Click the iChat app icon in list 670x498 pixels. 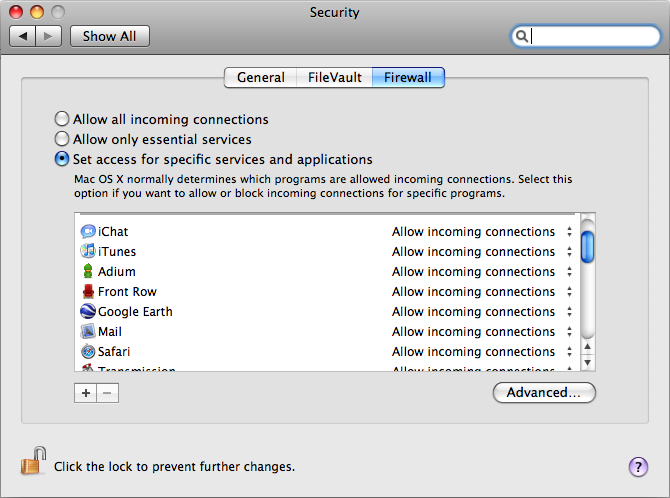tap(88, 231)
